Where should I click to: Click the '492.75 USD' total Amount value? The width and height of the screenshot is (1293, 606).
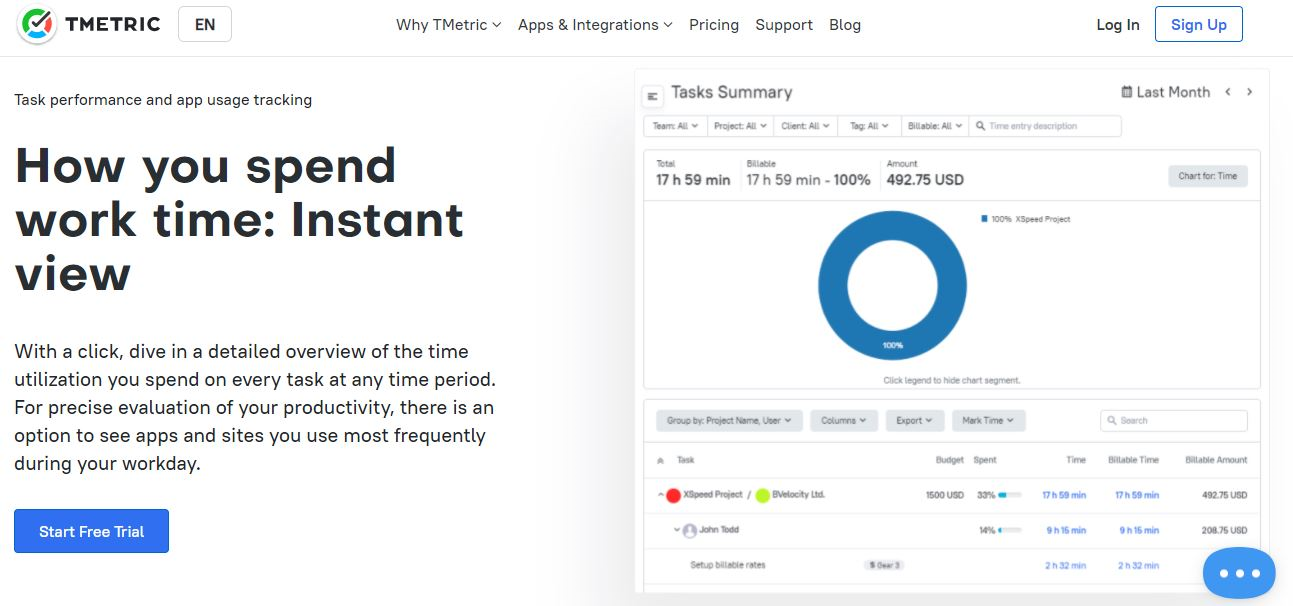coord(925,180)
